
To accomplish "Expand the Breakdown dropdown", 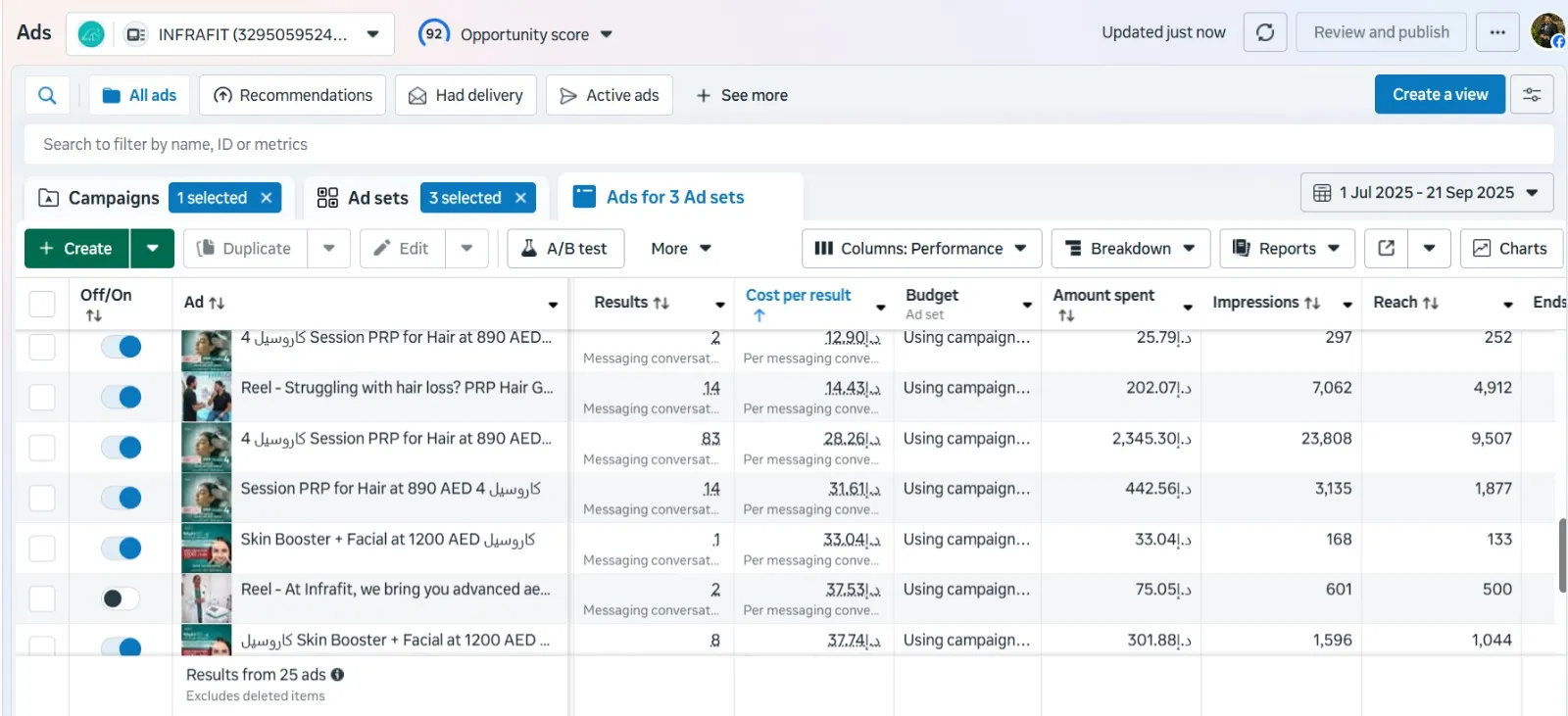I will click(x=1130, y=249).
